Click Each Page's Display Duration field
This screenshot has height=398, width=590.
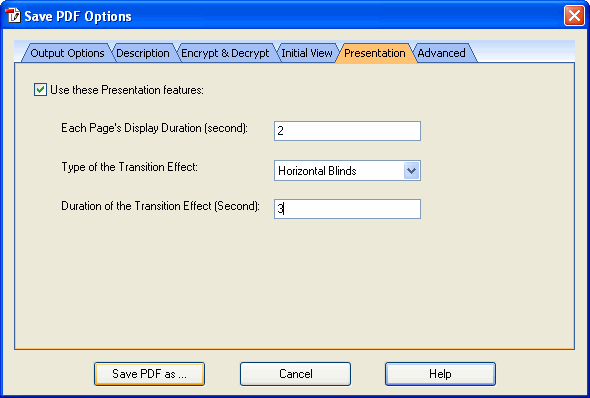click(347, 131)
